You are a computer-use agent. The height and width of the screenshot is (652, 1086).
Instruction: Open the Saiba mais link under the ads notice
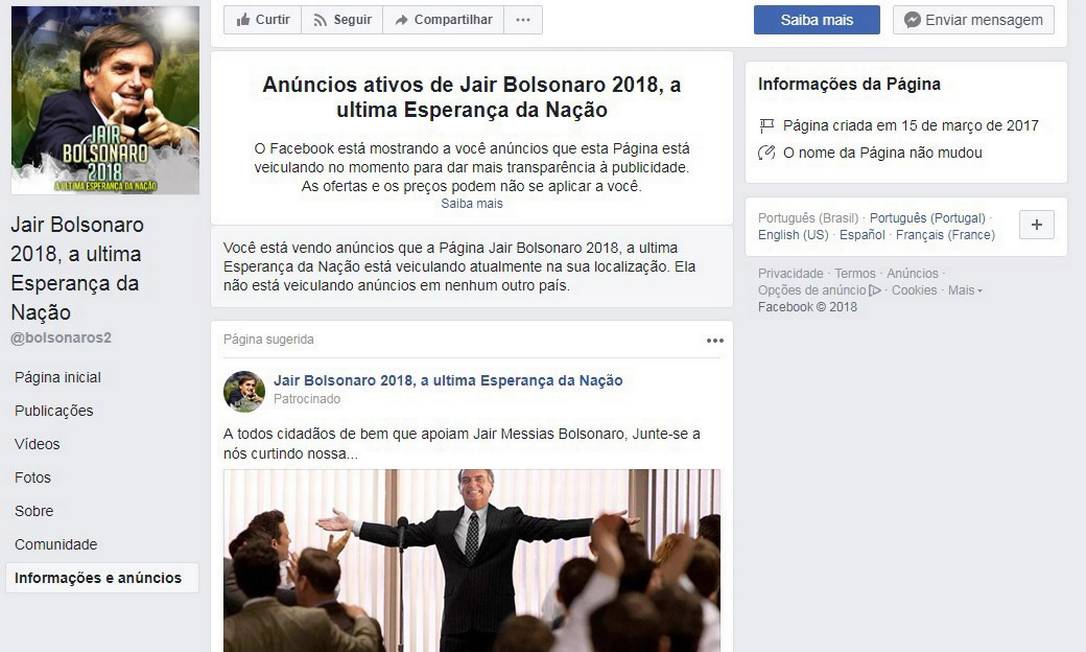(472, 204)
